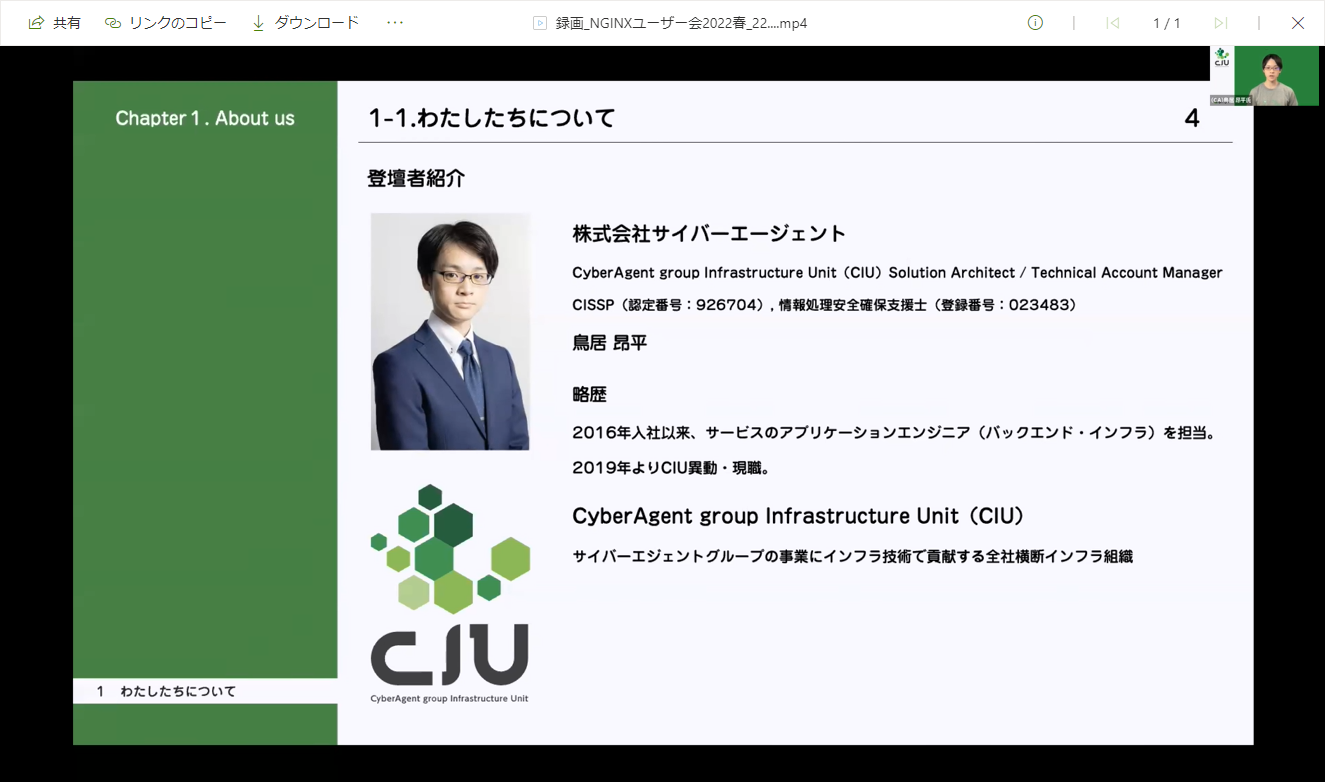1325x782 pixels.
Task: Click the 登壇者紹介 heading
Action: coord(416,179)
